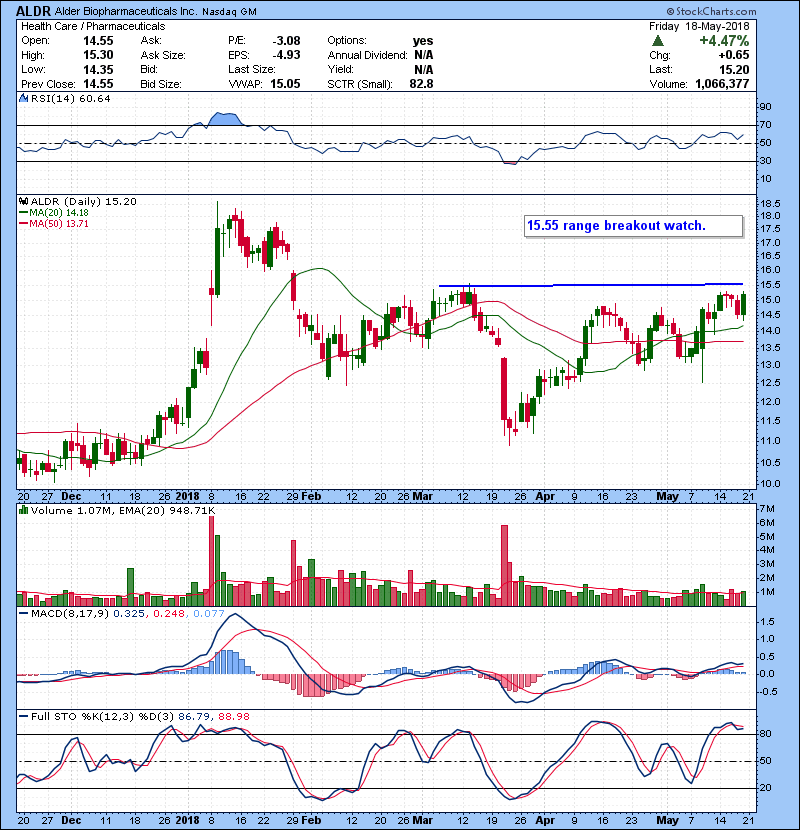Click the blue 15.5 resistance line
The height and width of the screenshot is (830, 800).
[590, 285]
